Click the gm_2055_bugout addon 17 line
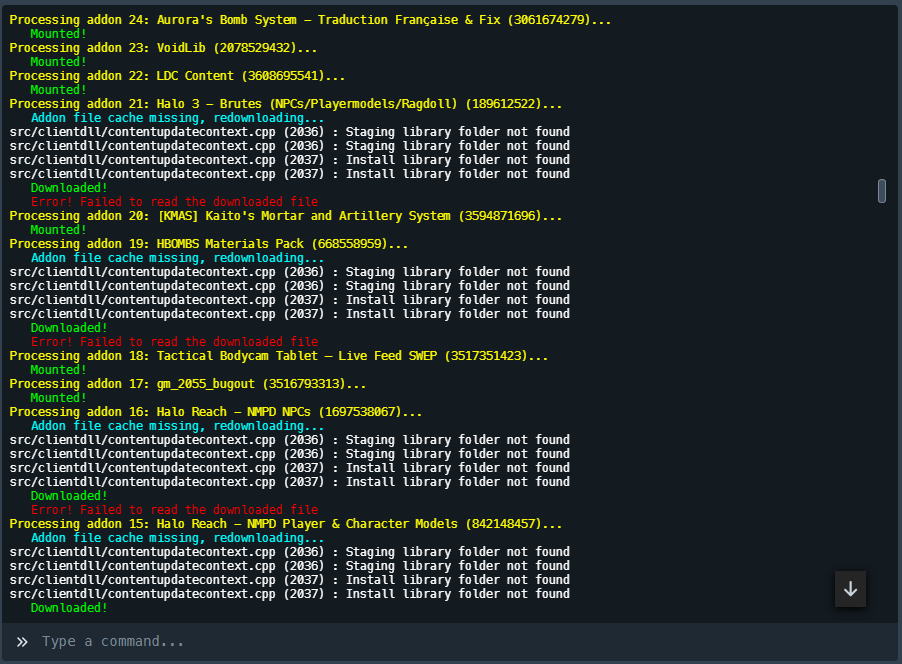 click(x=187, y=384)
